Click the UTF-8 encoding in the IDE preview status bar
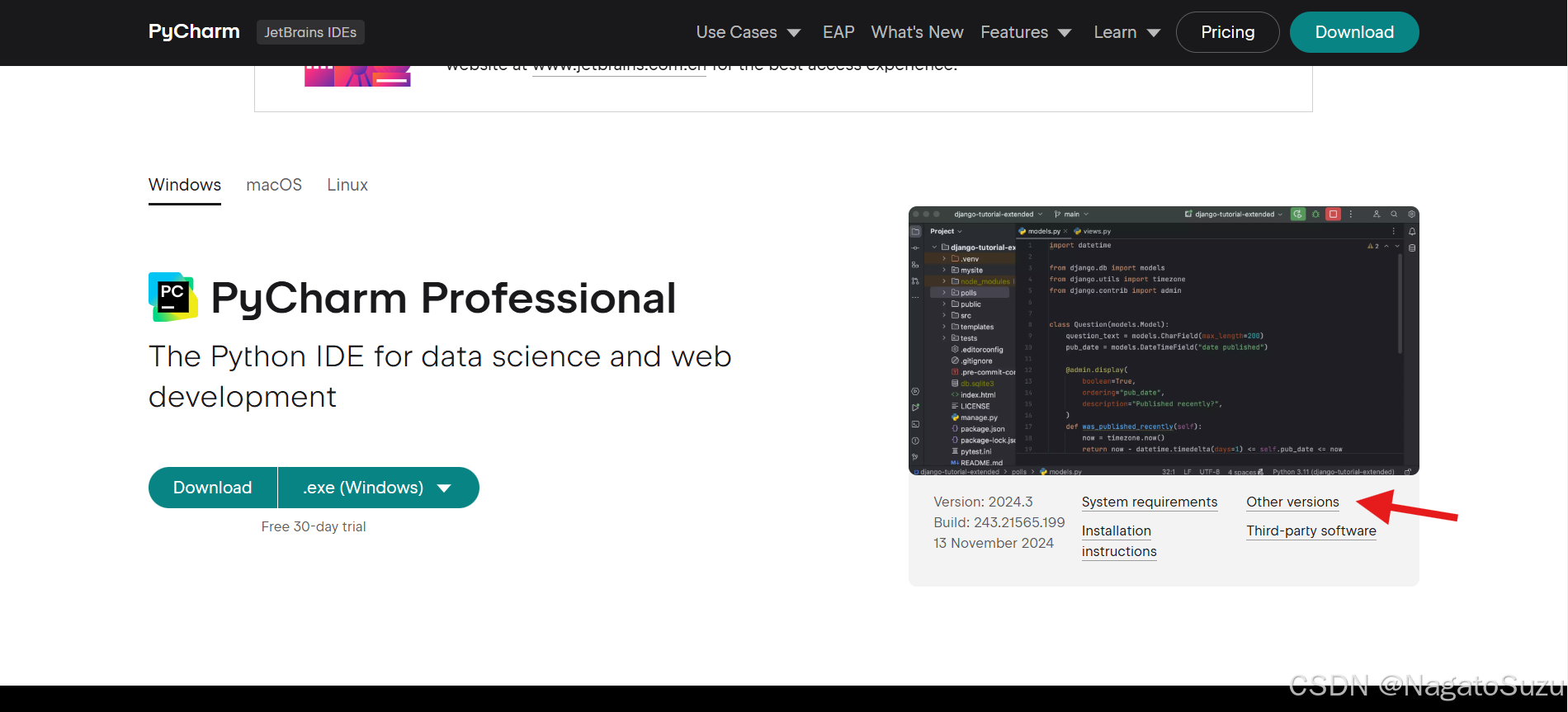Screen dimensions: 1568x712 click(1209, 472)
